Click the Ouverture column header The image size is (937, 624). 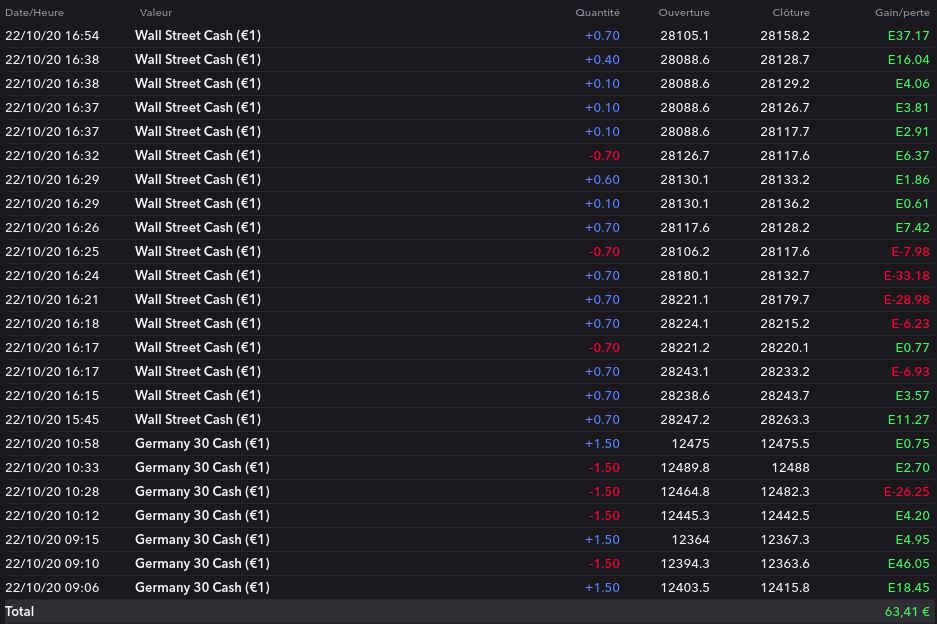coord(684,12)
